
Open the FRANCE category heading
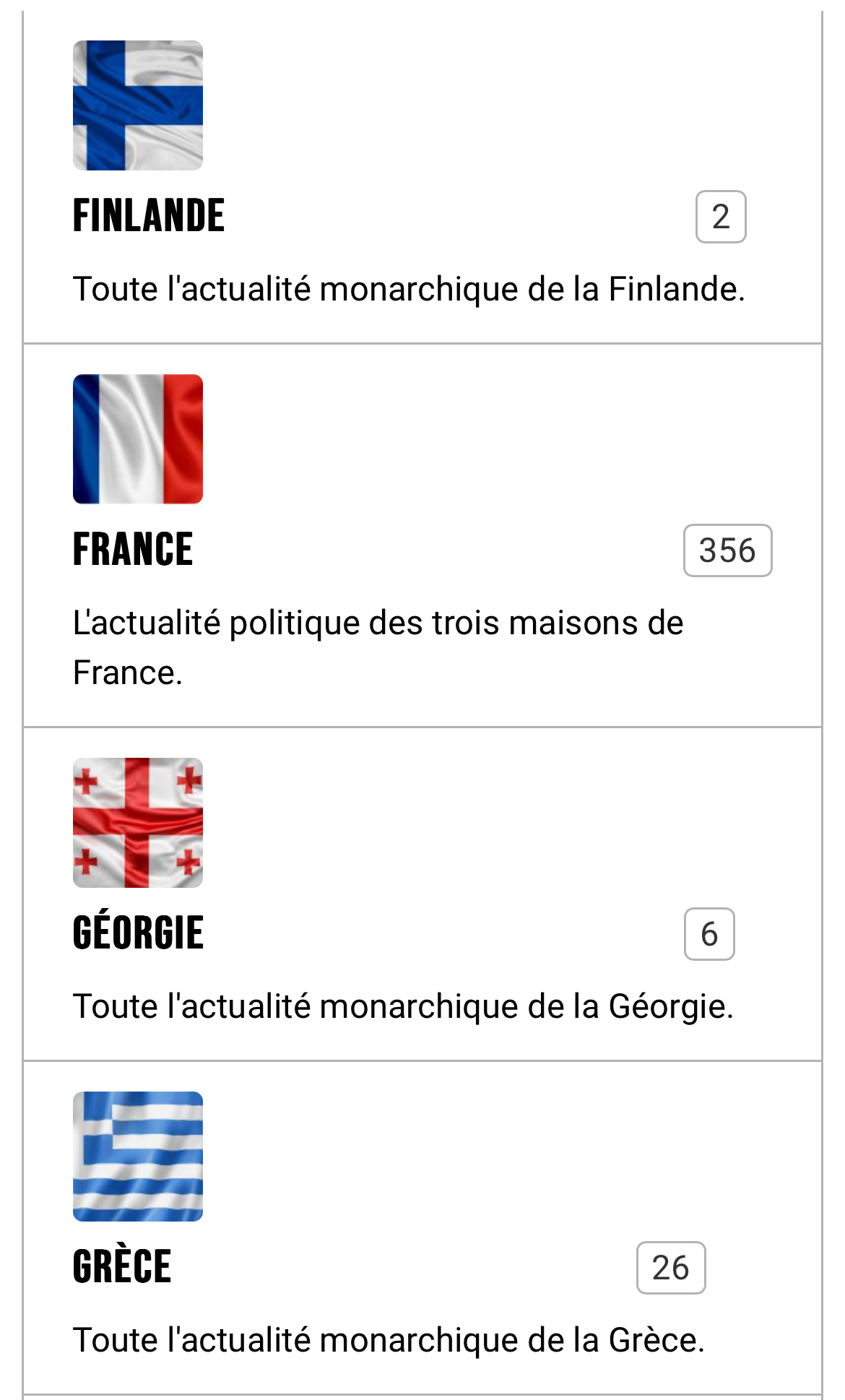pyautogui.click(x=133, y=550)
